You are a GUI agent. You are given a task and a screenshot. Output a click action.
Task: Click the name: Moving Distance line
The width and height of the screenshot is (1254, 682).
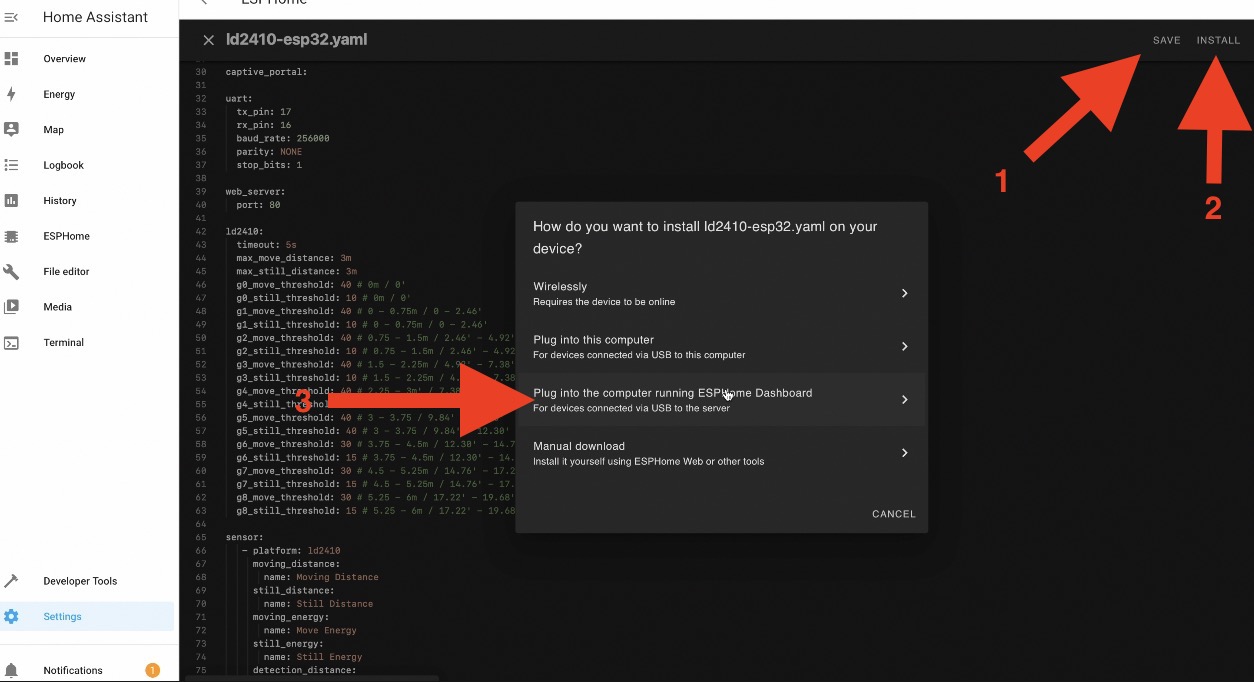point(321,577)
